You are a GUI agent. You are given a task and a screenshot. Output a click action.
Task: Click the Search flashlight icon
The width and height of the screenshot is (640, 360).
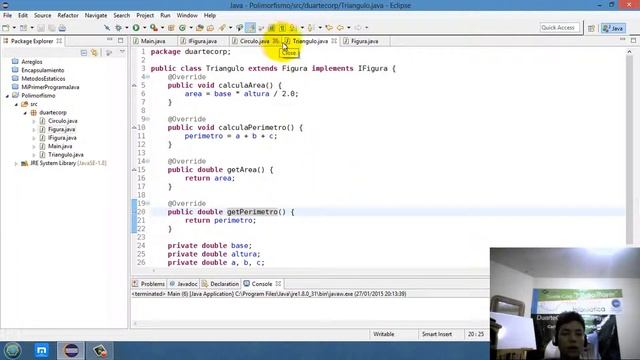(x=222, y=28)
